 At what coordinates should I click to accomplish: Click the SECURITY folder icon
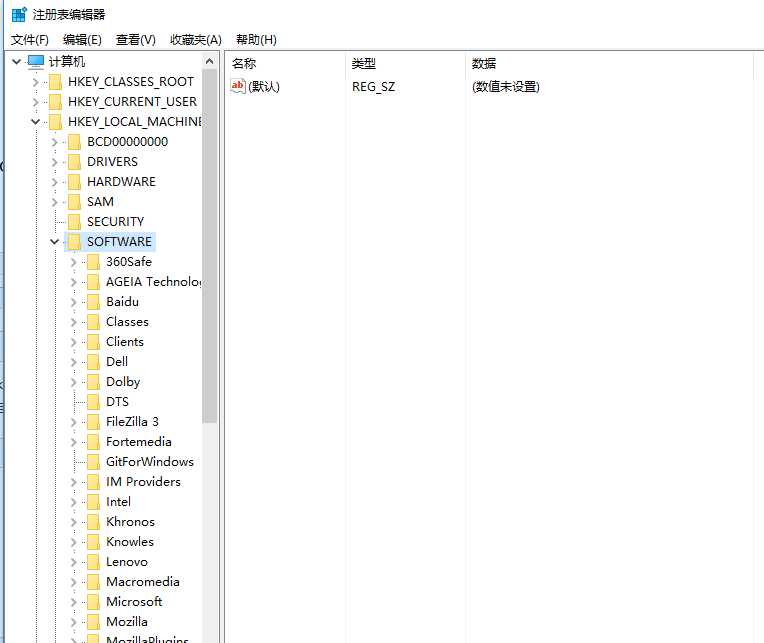pos(75,222)
